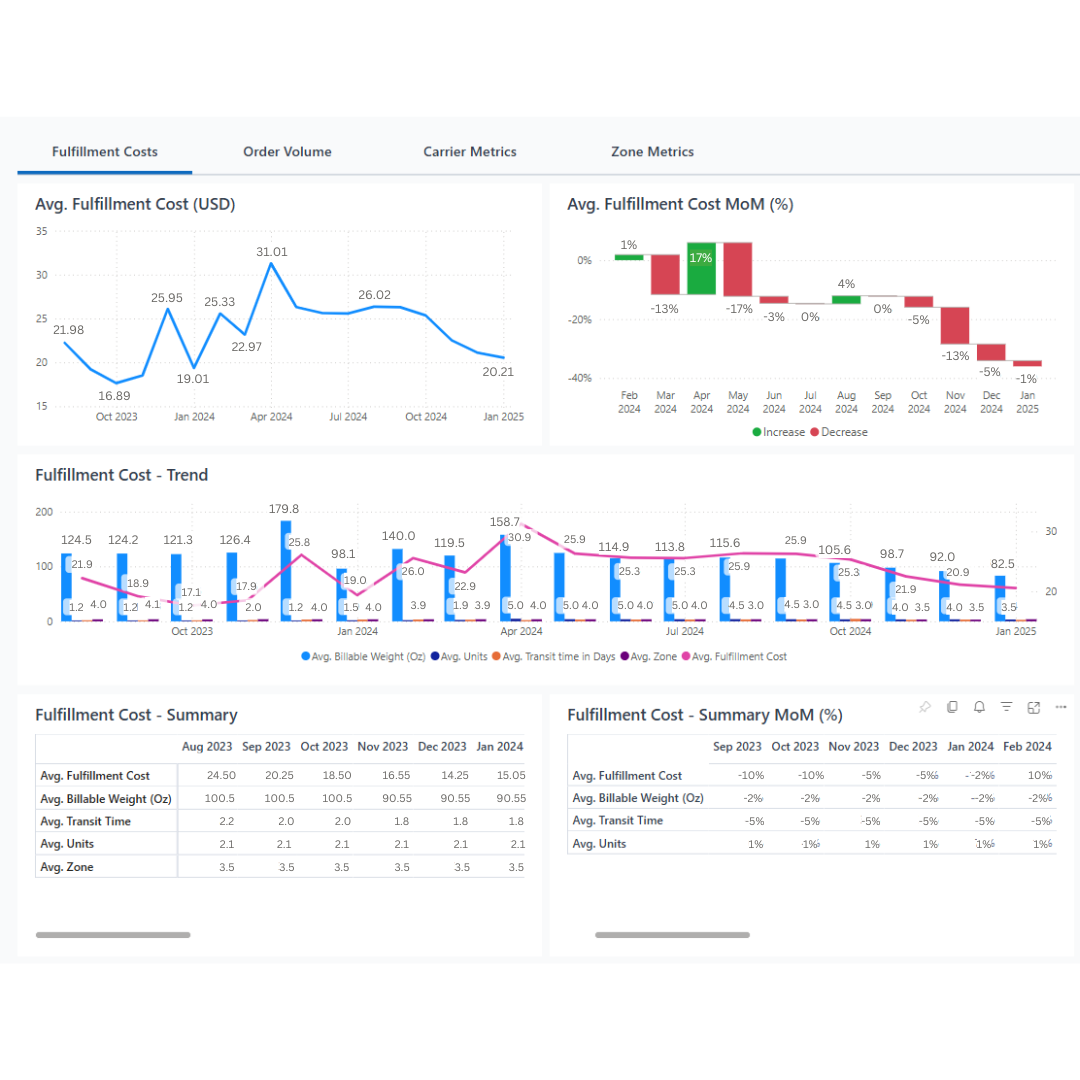Click the Summary table horizontal scrollbar
1080x1080 pixels.
pyautogui.click(x=113, y=935)
